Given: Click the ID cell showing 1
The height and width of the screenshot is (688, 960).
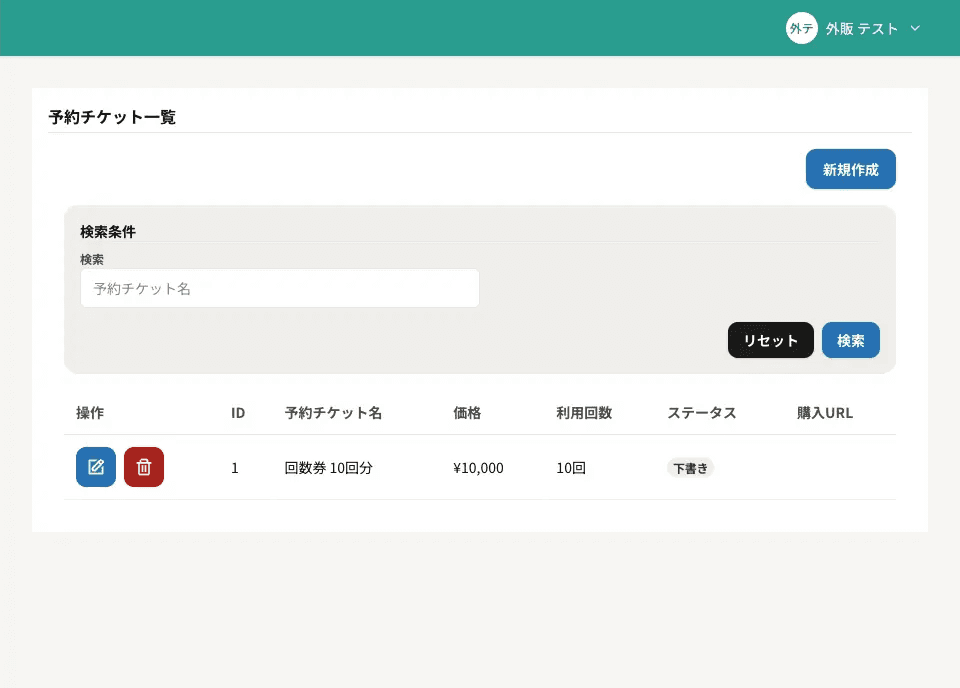Looking at the screenshot, I should tap(234, 468).
